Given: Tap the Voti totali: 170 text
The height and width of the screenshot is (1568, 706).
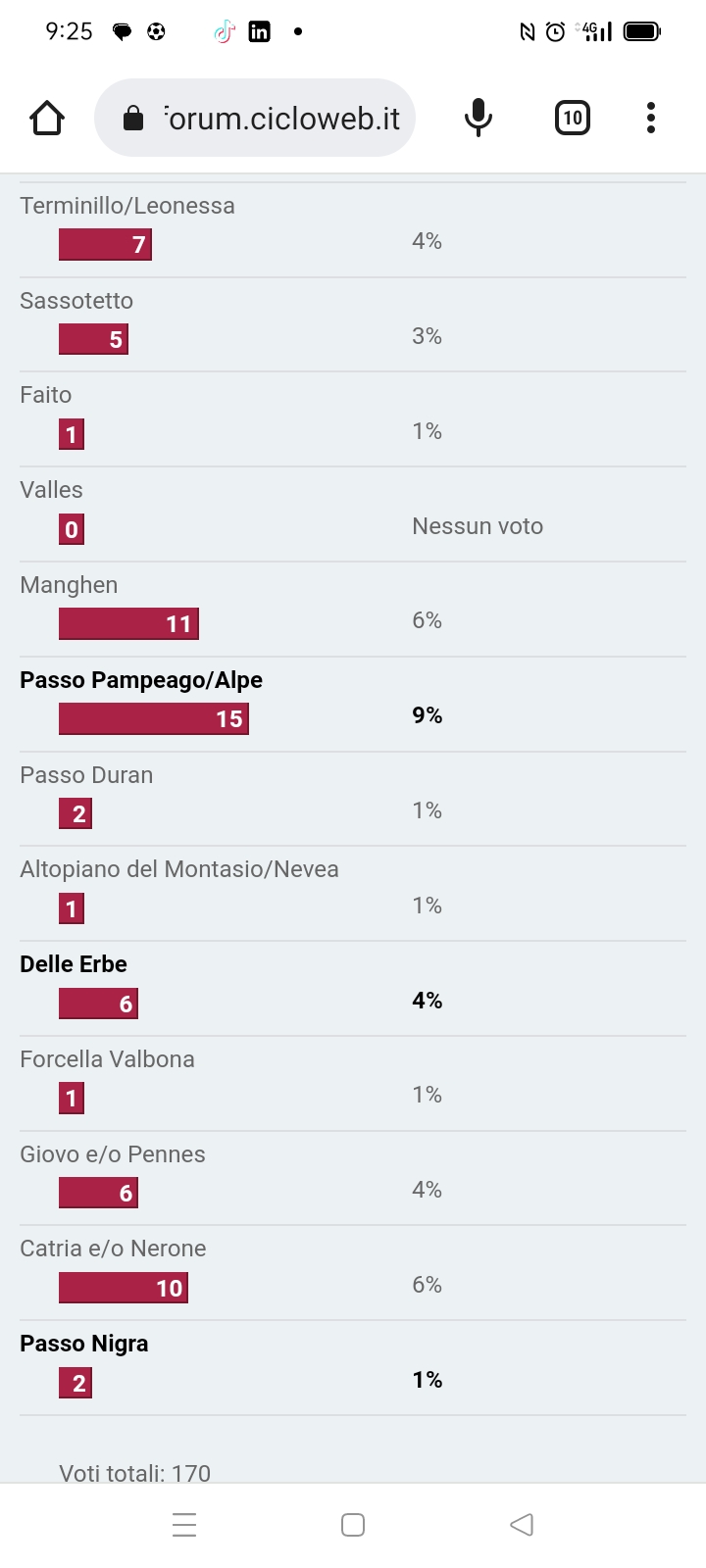Looking at the screenshot, I should [x=135, y=1473].
